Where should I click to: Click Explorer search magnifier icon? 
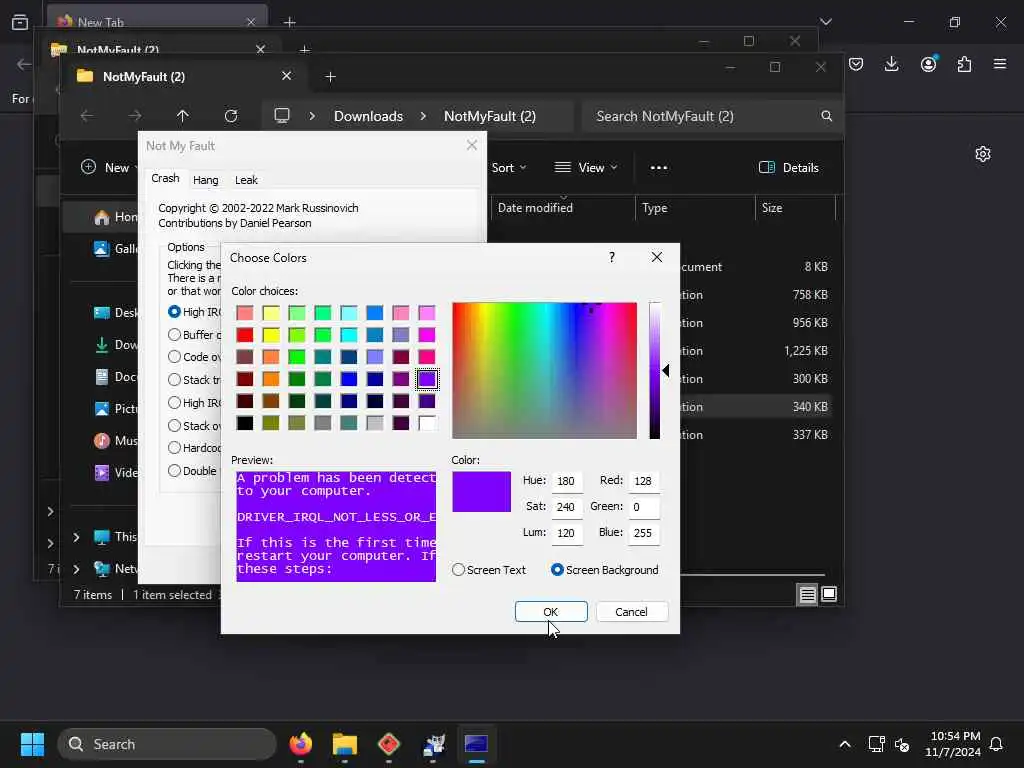click(826, 116)
